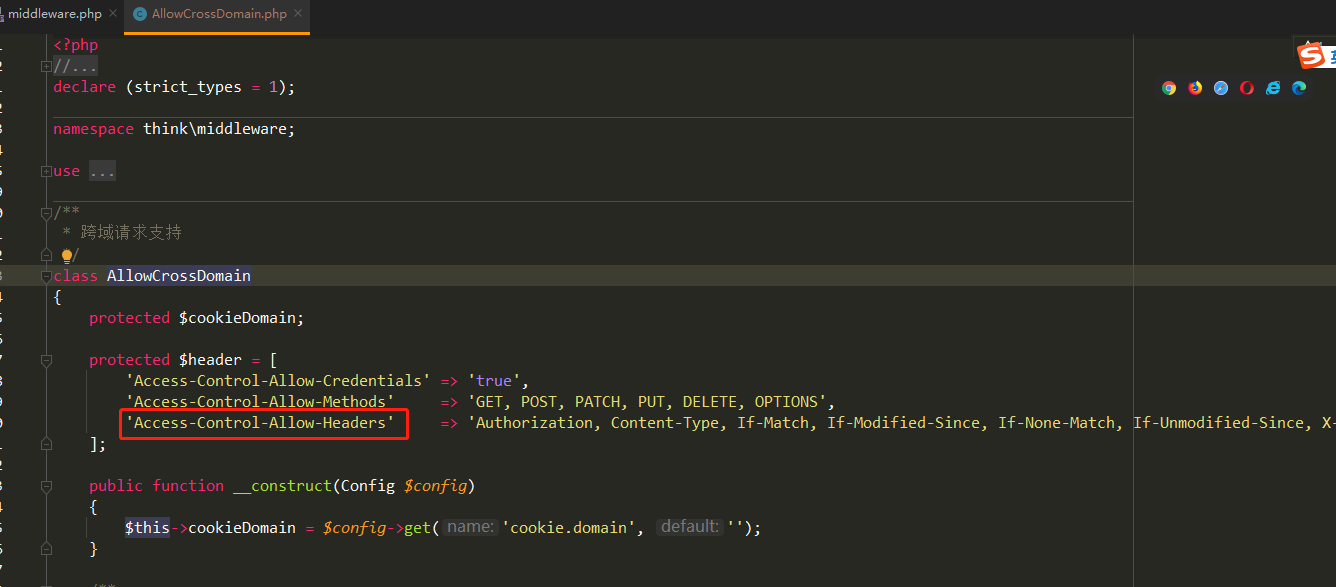
Task: Switch to the middleware.php tab
Action: pyautogui.click(x=55, y=13)
